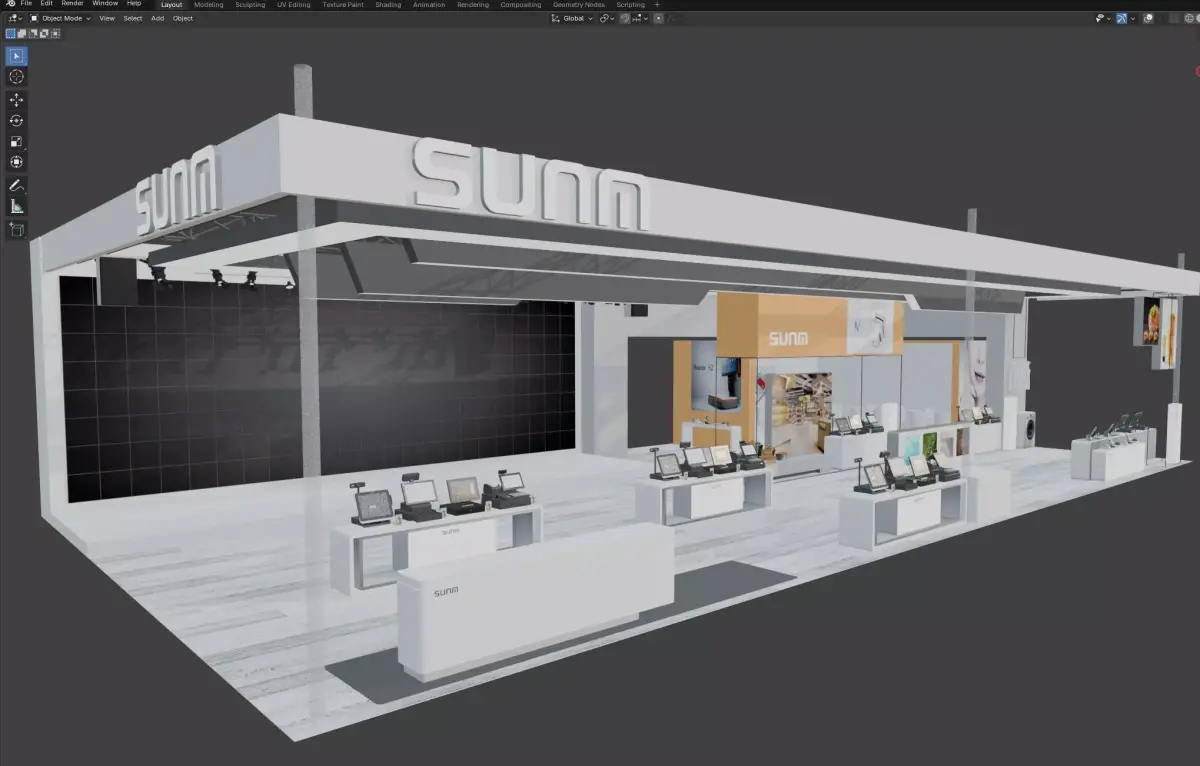The height and width of the screenshot is (766, 1200).
Task: Select the orange SUNM wall panel
Action: 810,326
